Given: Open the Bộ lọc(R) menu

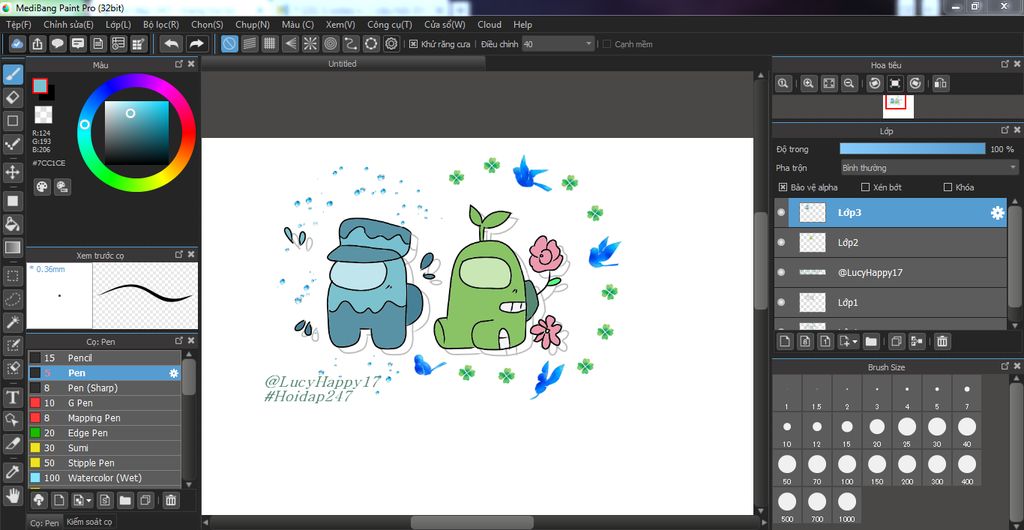Looking at the screenshot, I should coord(161,24).
